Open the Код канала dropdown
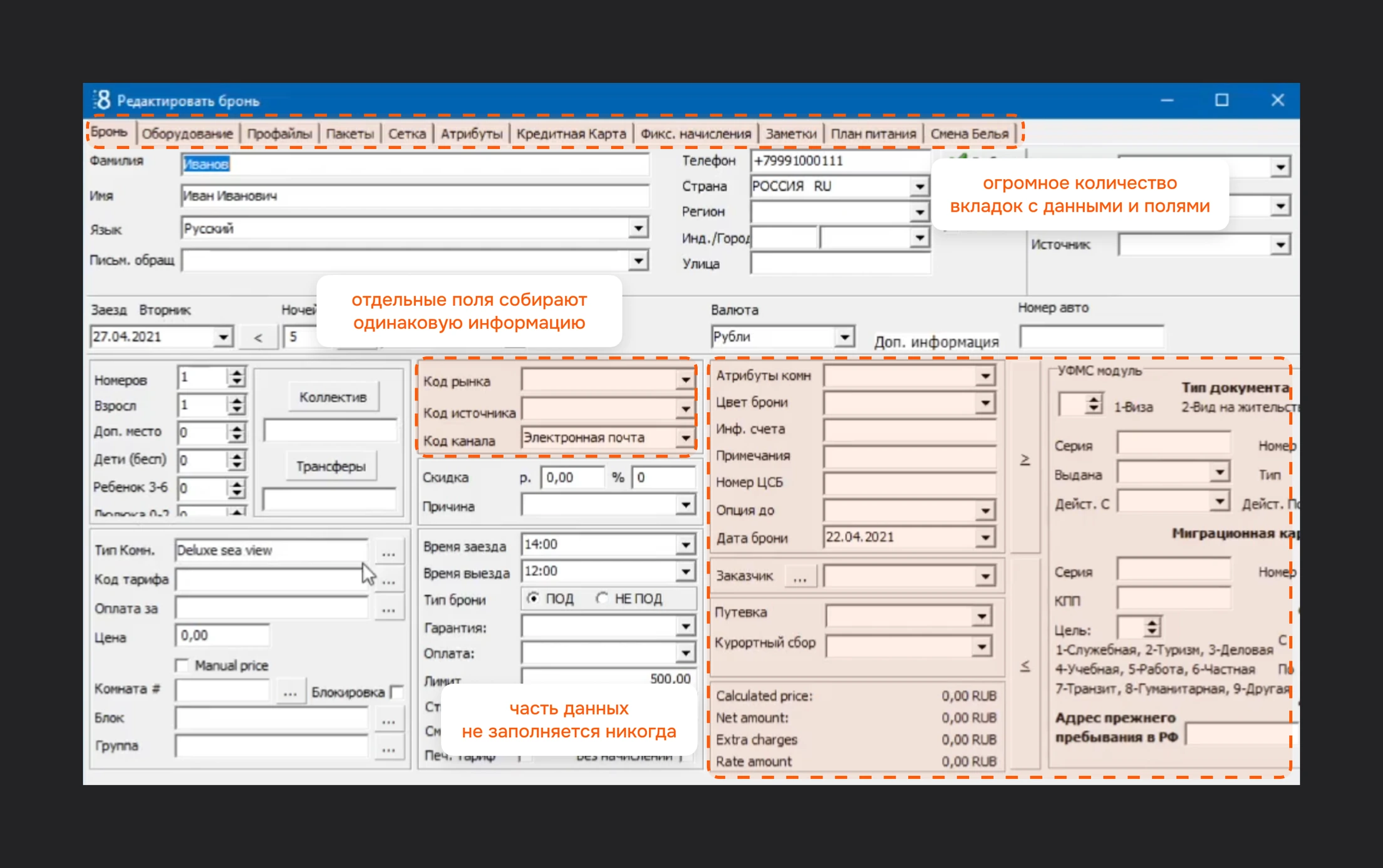Image resolution: width=1383 pixels, height=868 pixels. 686,438
